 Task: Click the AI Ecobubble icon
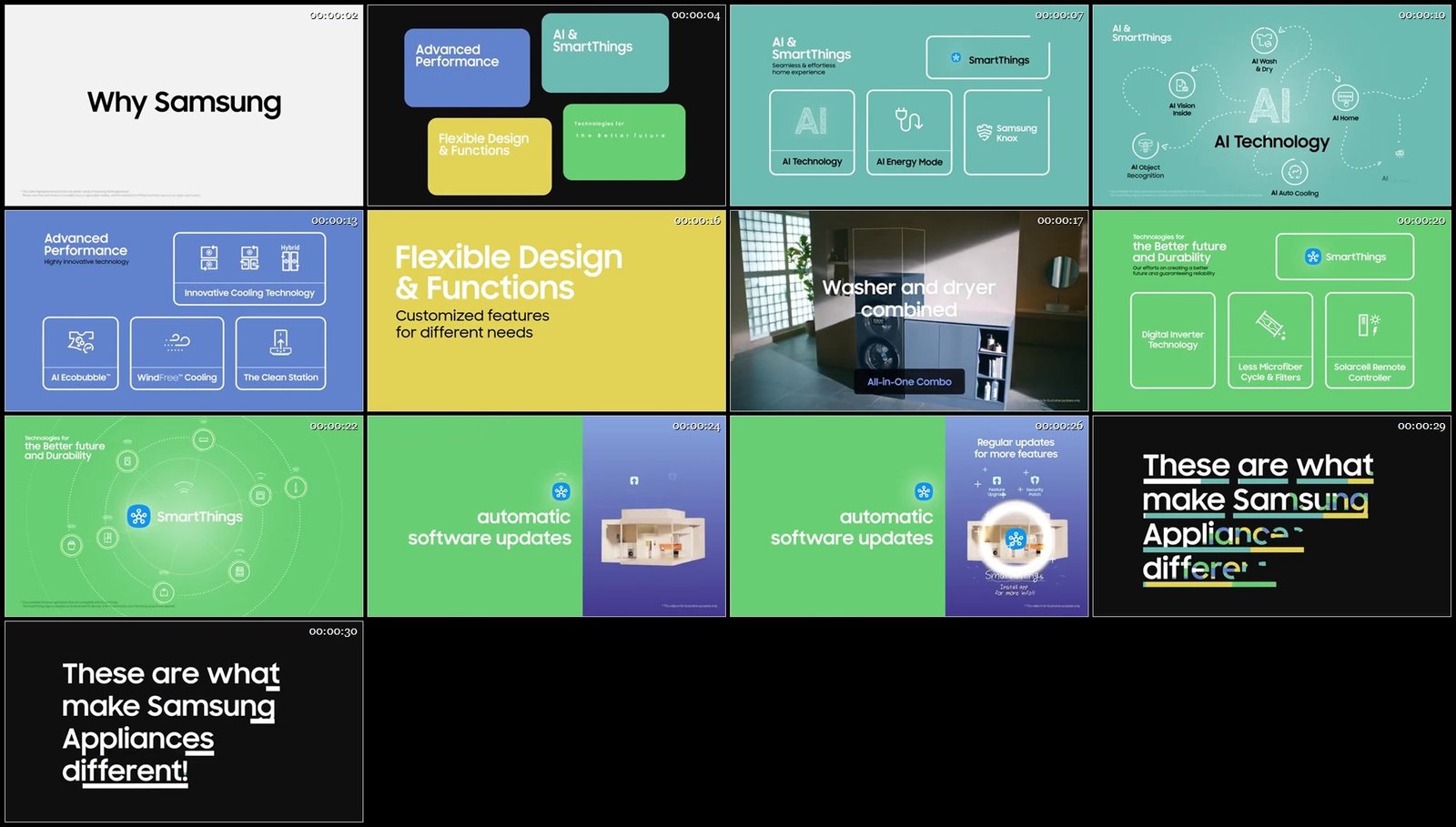80,342
